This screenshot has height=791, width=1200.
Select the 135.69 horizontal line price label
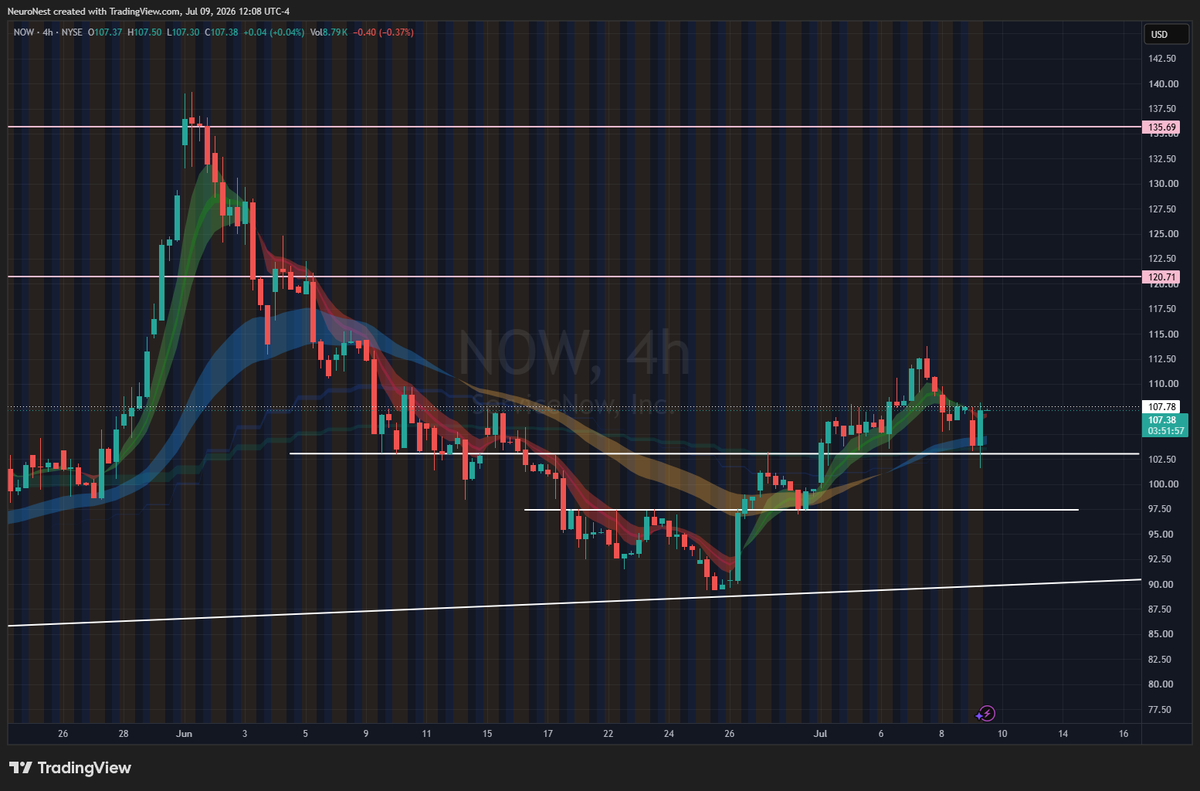[x=1161, y=127]
